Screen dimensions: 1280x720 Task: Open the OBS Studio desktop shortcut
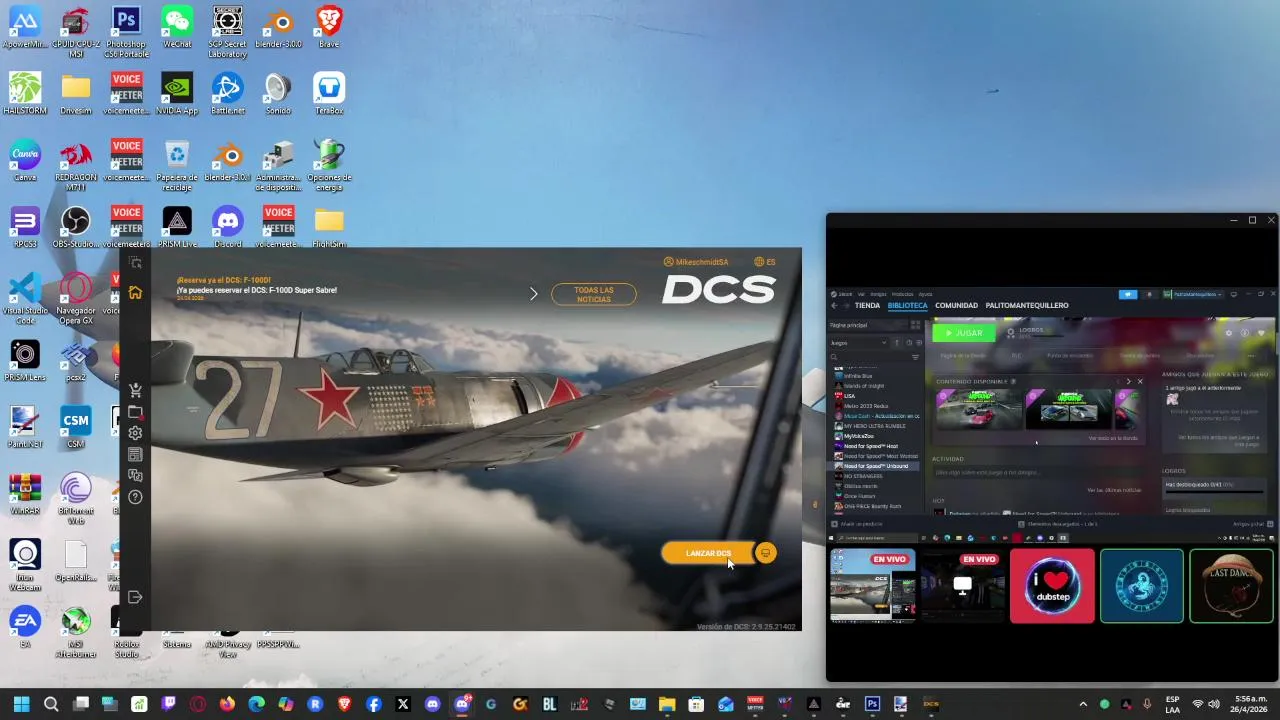[76, 228]
